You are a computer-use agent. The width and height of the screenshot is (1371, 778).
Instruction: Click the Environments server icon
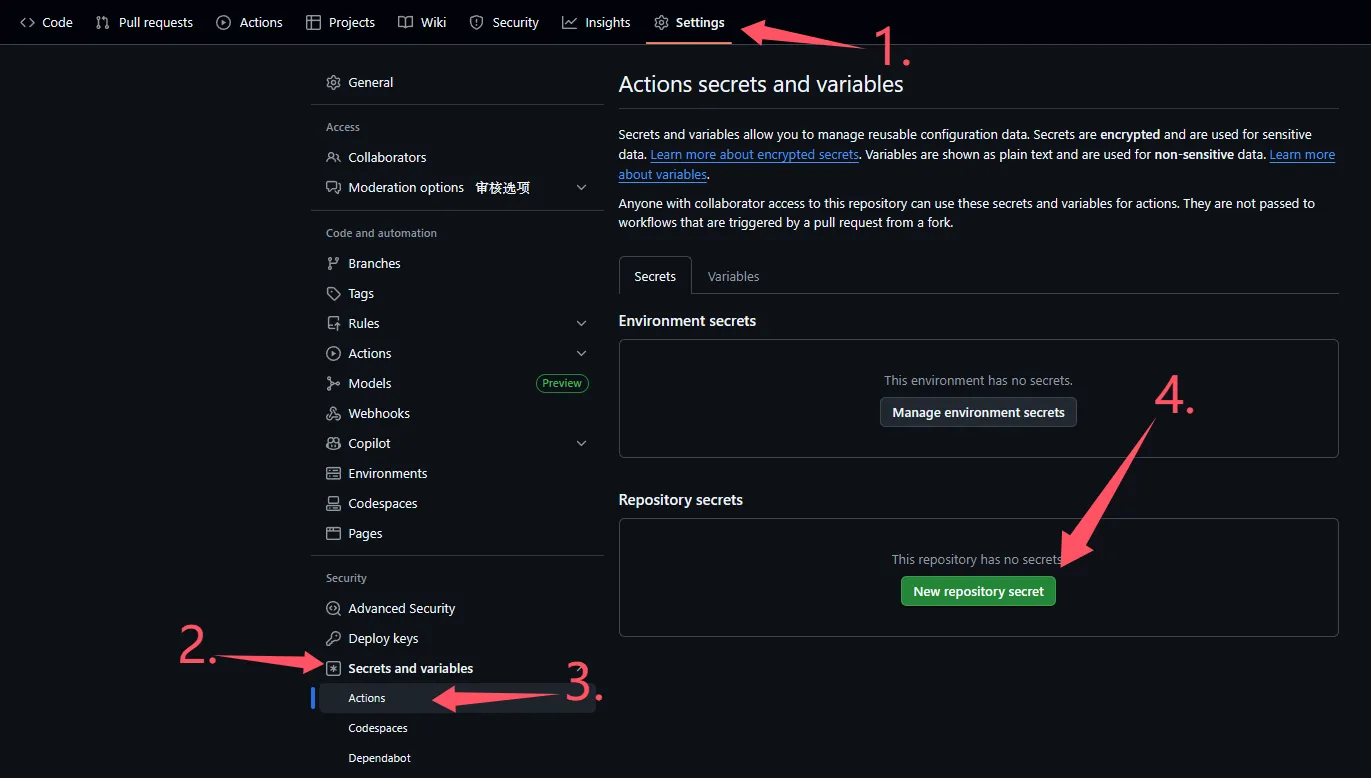[334, 474]
